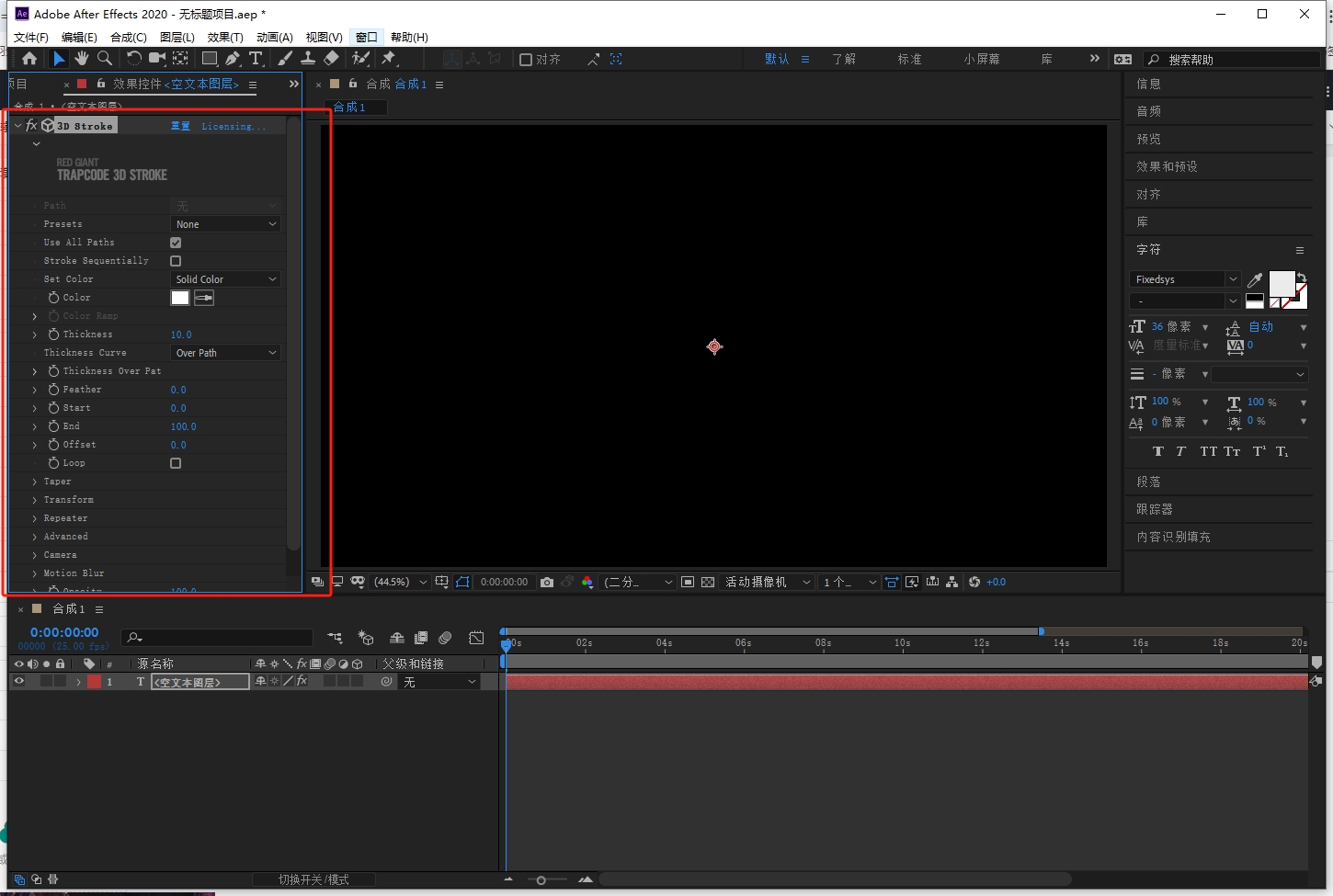
Task: Select the Rectangle shape tool
Action: tap(210, 58)
